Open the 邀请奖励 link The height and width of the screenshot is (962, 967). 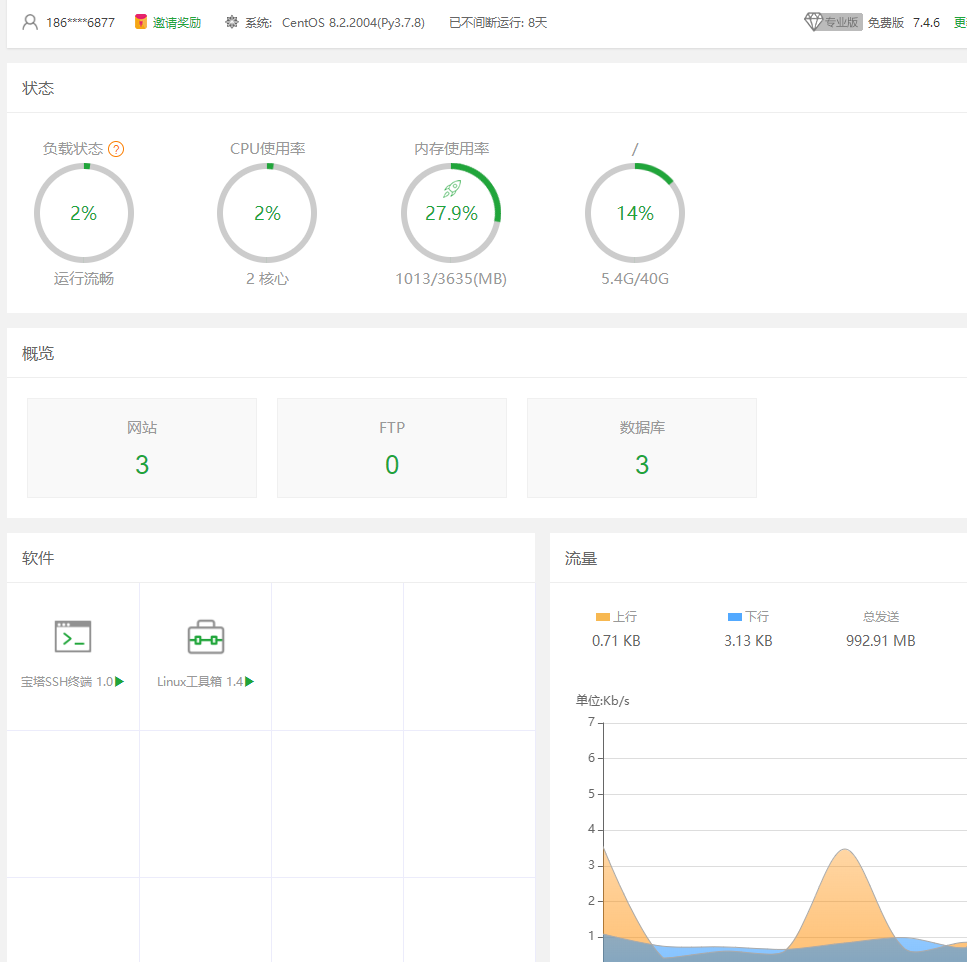pyautogui.click(x=177, y=23)
